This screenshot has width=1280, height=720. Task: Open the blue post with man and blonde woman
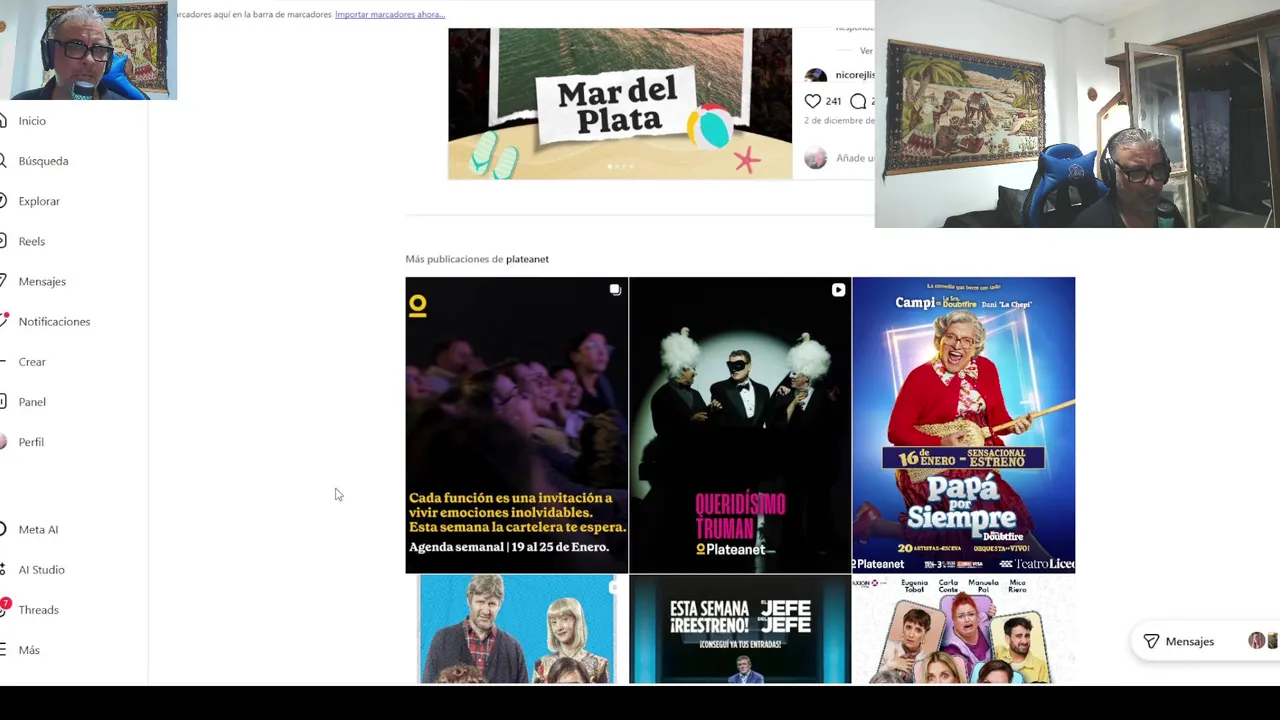(x=516, y=629)
